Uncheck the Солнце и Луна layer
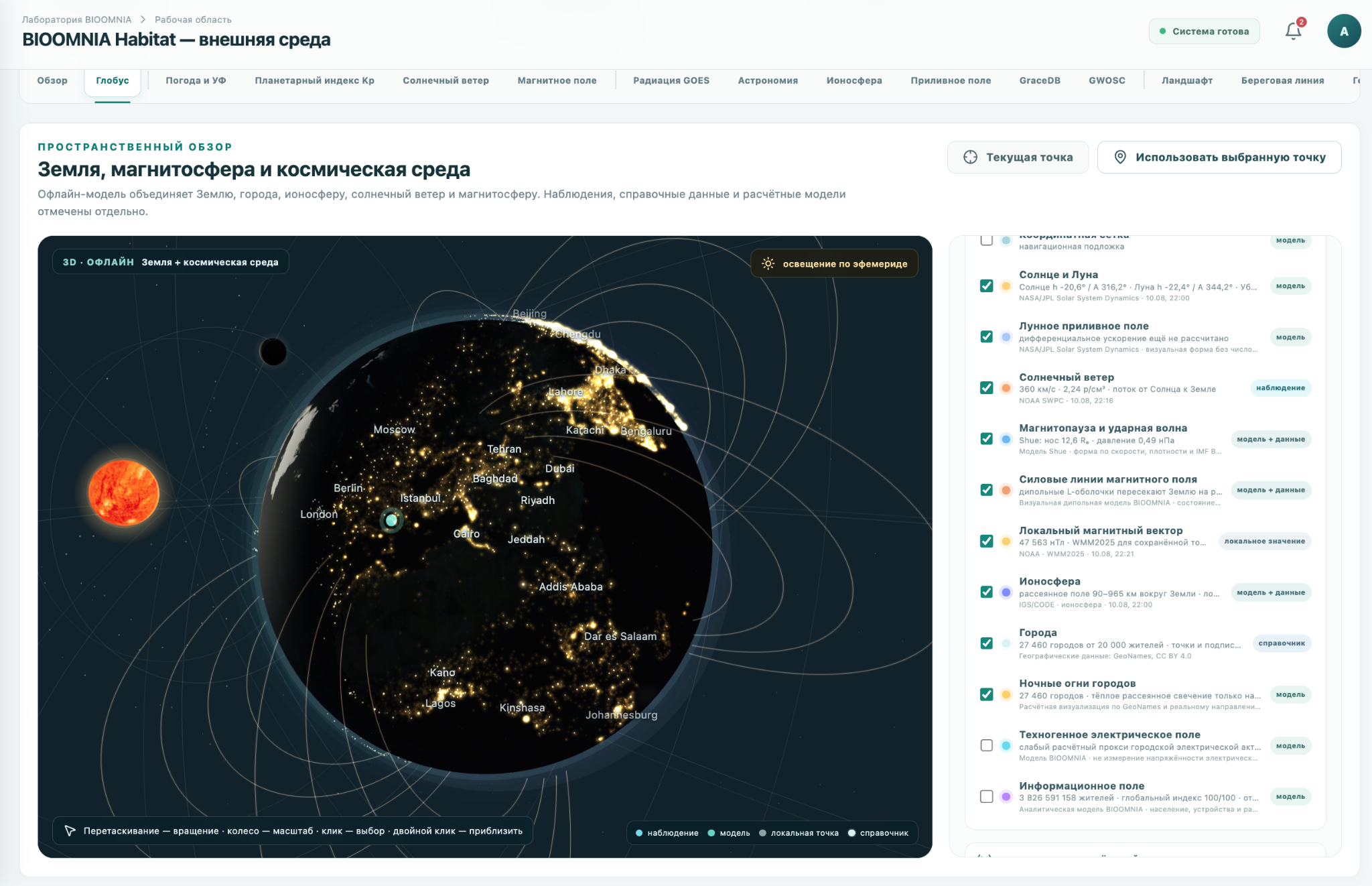 coord(986,286)
